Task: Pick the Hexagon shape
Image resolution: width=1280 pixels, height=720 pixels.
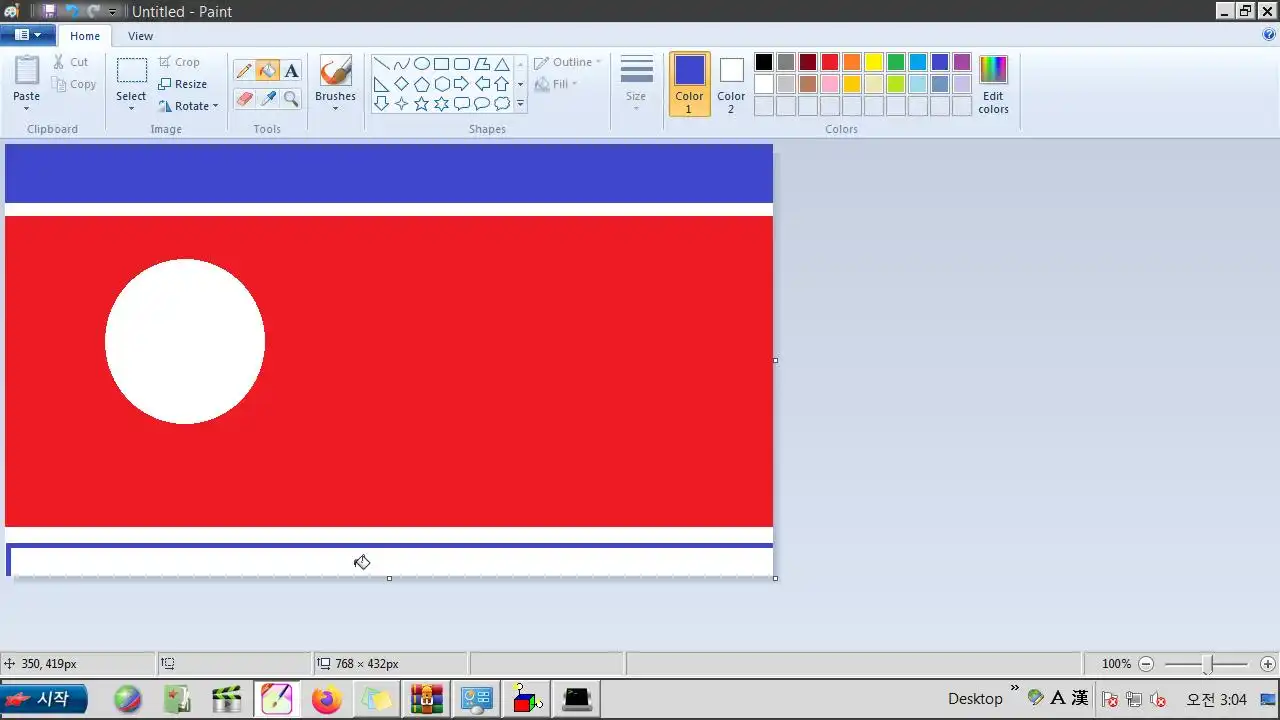Action: pos(441,84)
